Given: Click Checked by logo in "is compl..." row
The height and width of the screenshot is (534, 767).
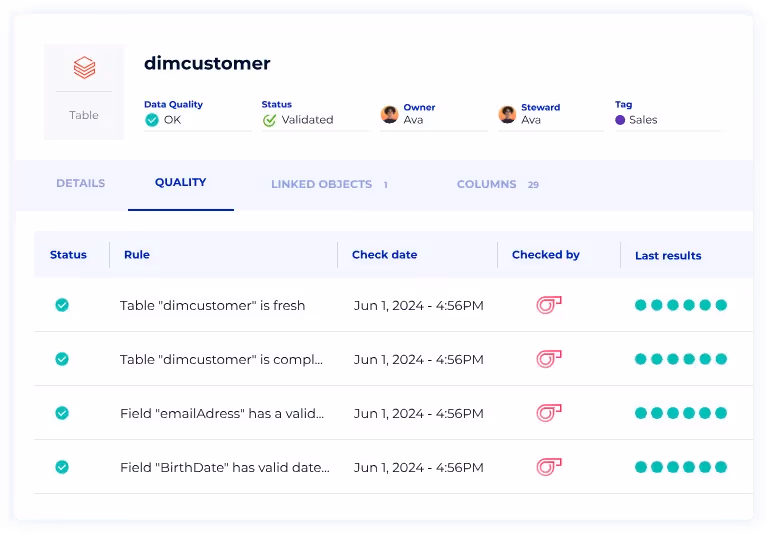Looking at the screenshot, I should (549, 359).
